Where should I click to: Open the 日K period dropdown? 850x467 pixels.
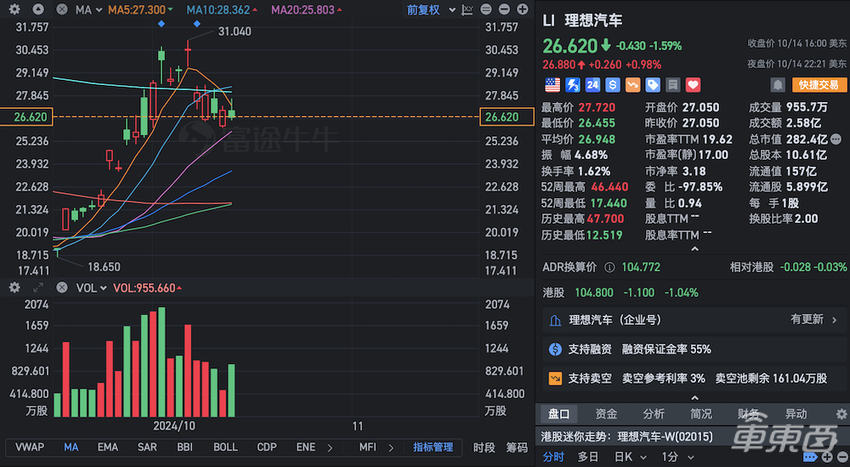[x=627, y=456]
